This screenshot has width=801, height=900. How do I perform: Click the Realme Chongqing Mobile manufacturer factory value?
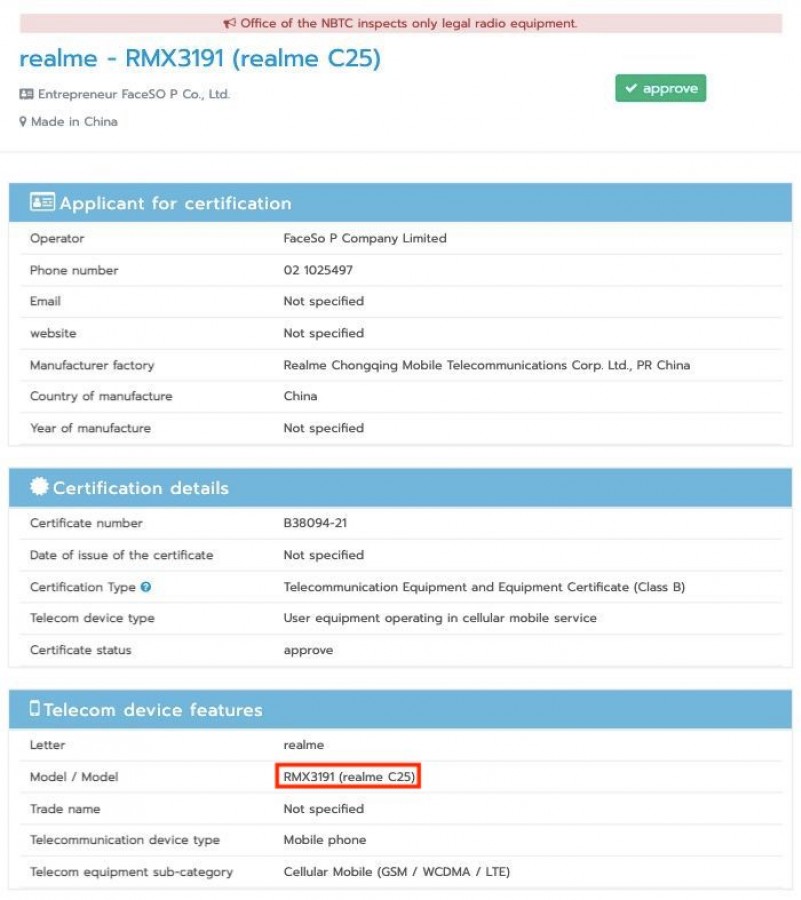487,365
